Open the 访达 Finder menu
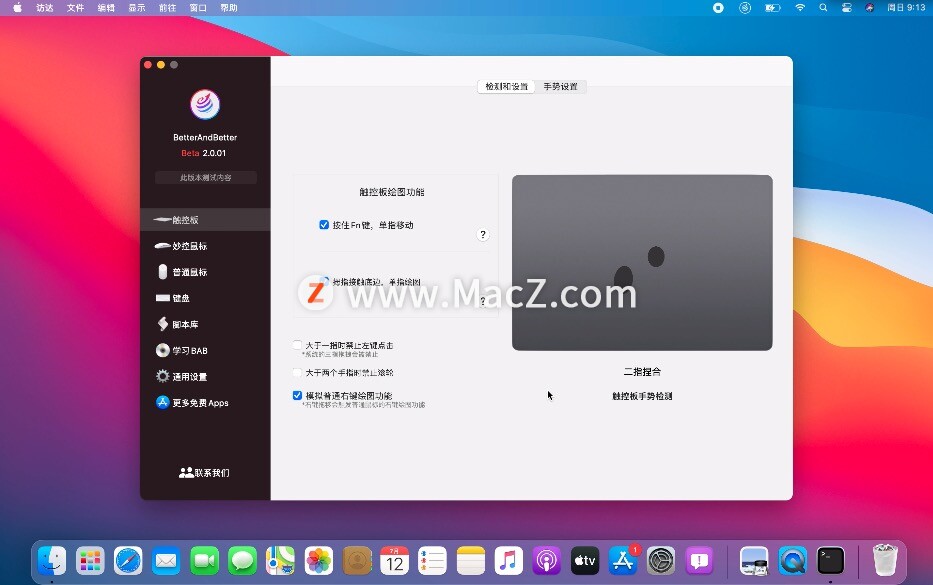933x585 pixels. click(x=45, y=8)
